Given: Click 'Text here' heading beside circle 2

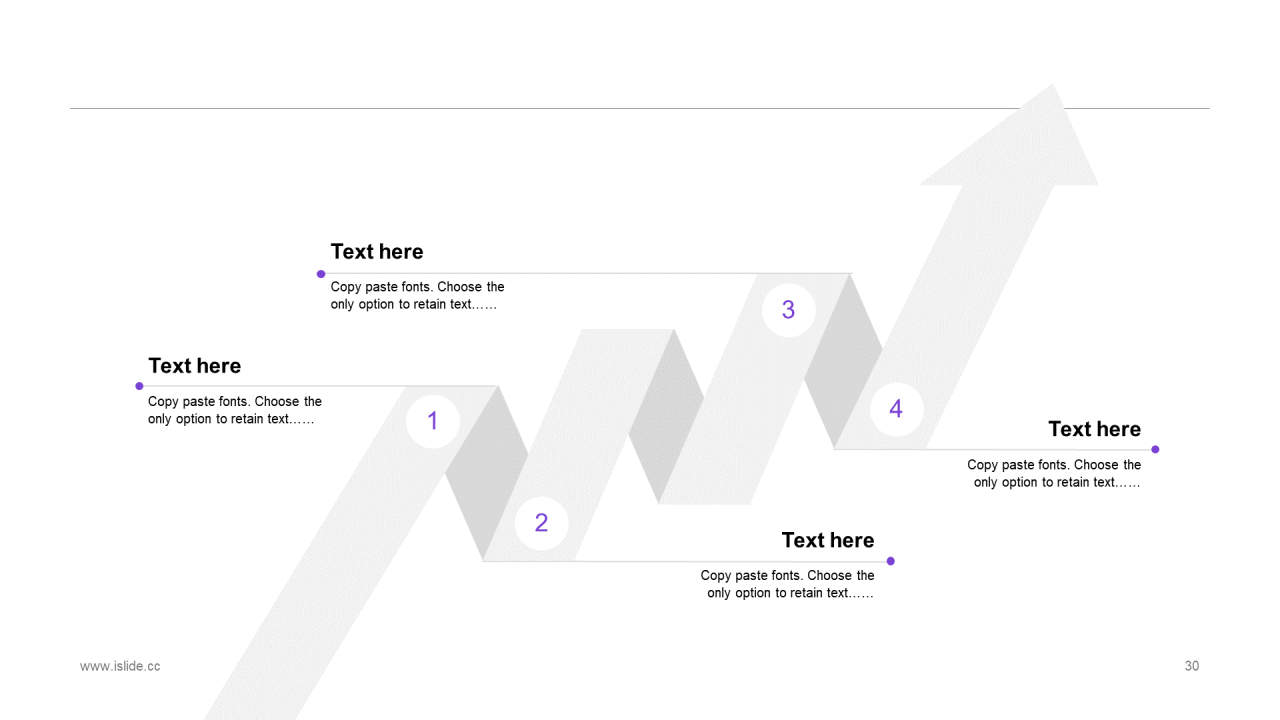Looking at the screenshot, I should pyautogui.click(x=828, y=541).
